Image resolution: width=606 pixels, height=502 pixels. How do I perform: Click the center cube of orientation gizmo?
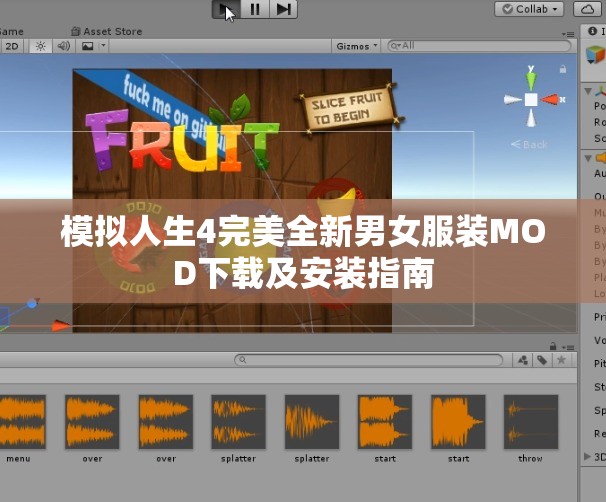coord(531,100)
